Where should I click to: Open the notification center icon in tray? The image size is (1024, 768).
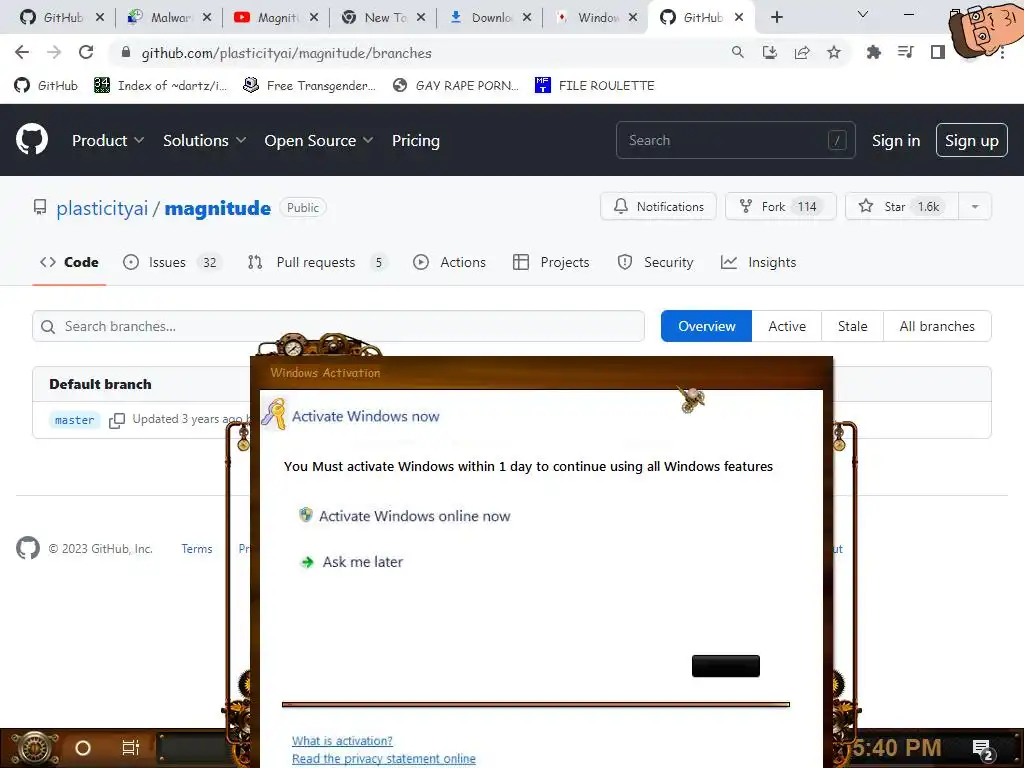982,749
